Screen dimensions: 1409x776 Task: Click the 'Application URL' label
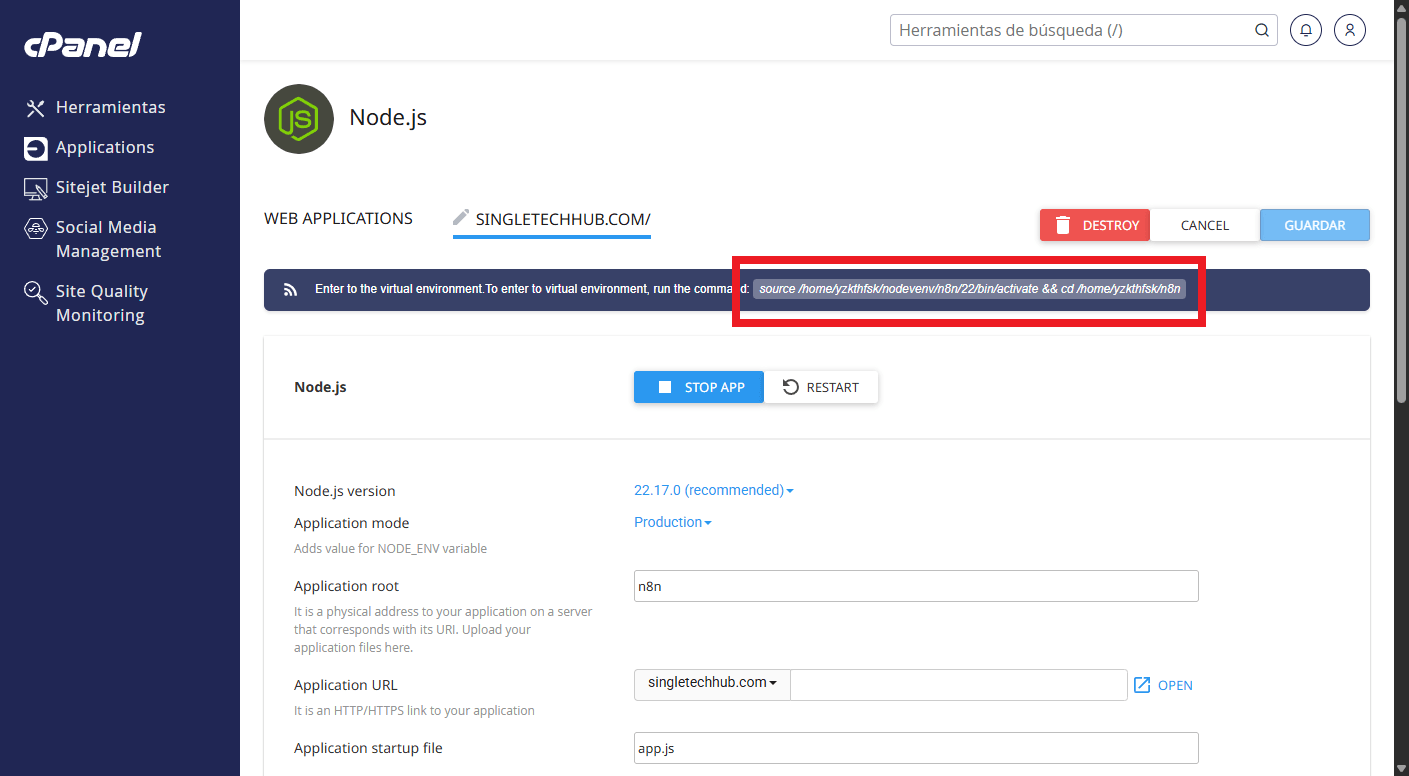[346, 685]
